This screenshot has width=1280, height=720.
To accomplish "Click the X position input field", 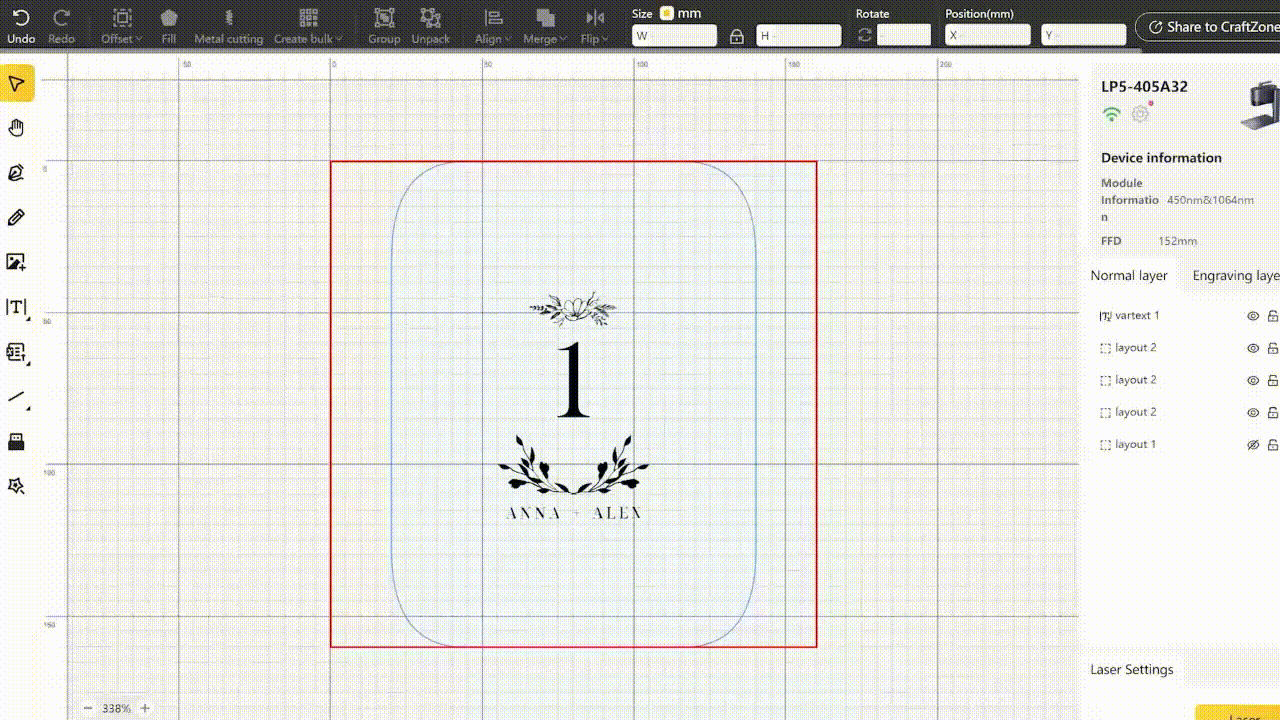I will pos(988,36).
